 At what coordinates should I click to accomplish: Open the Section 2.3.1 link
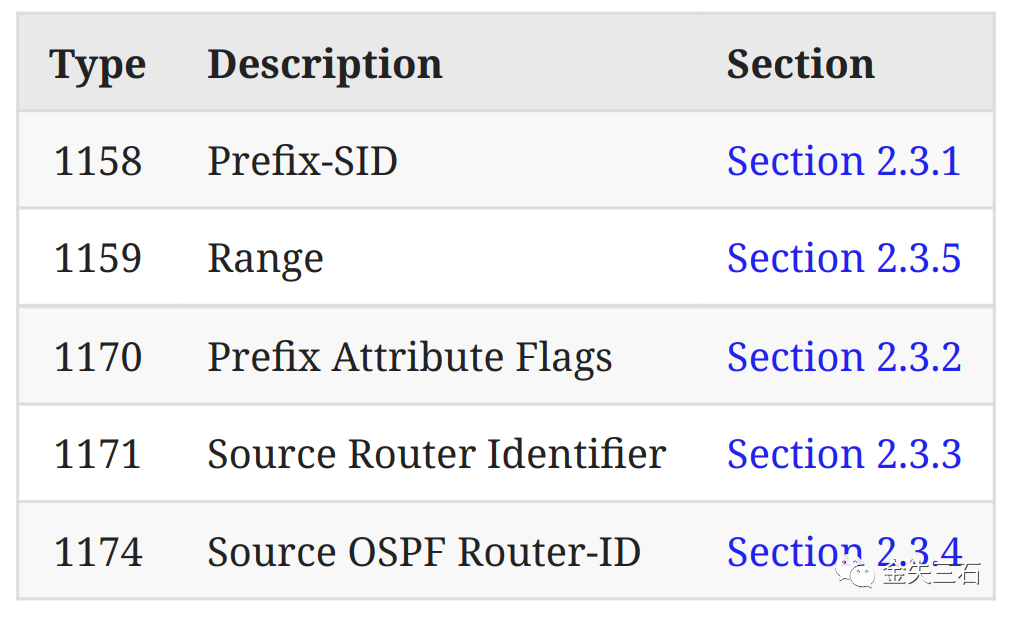(843, 161)
